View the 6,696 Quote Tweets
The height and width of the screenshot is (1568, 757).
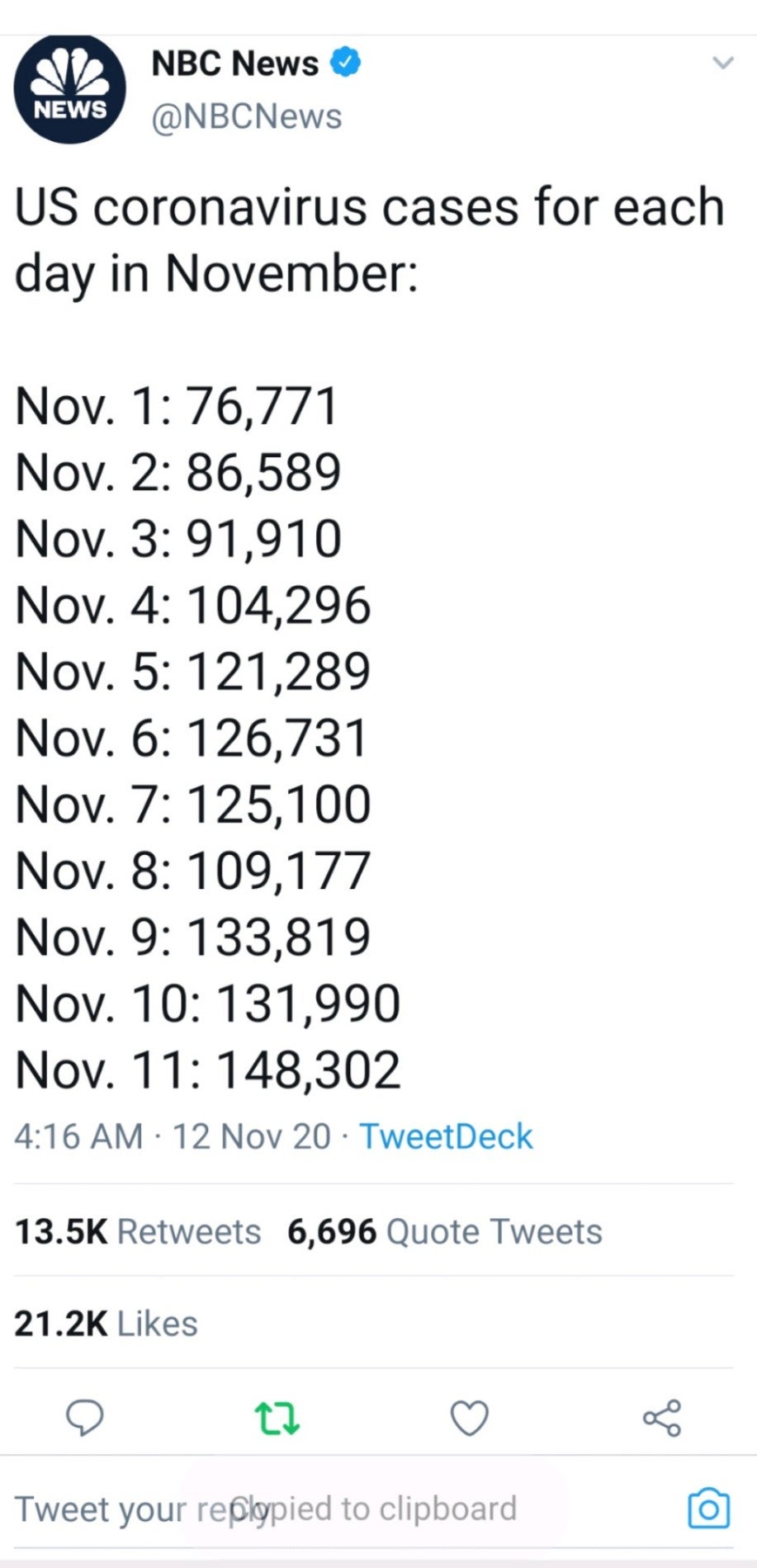(x=444, y=1231)
